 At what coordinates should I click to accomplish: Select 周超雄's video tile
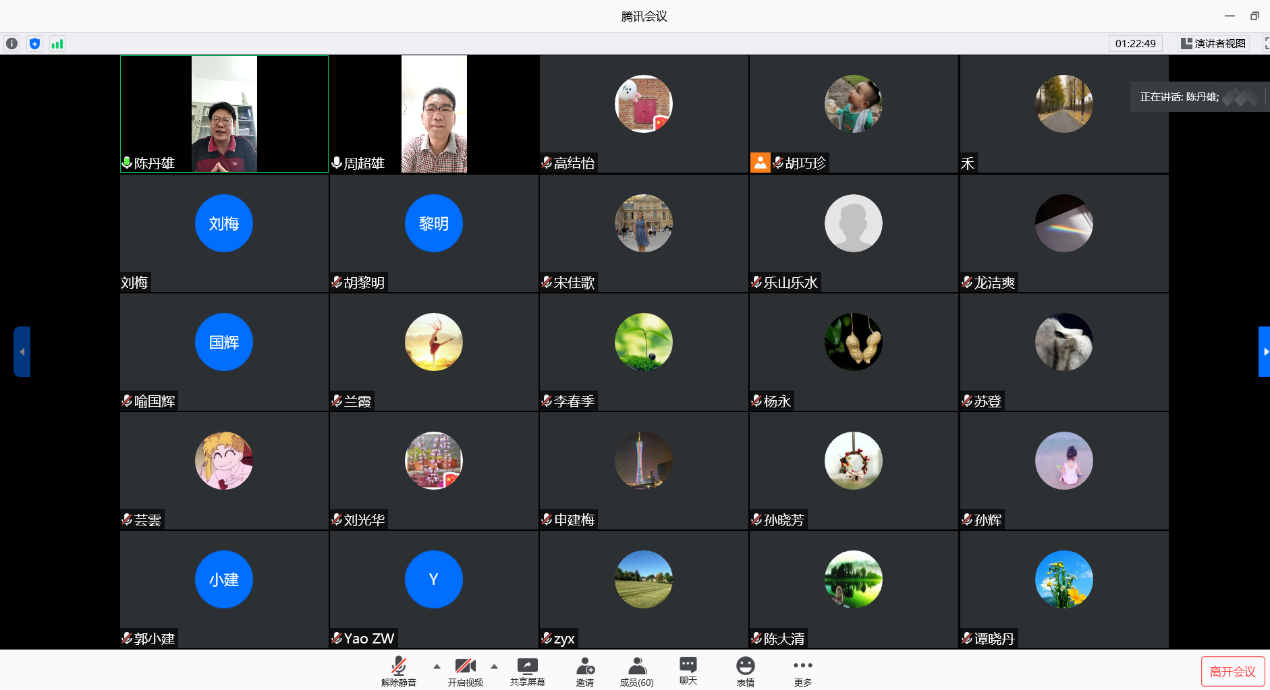(x=434, y=114)
